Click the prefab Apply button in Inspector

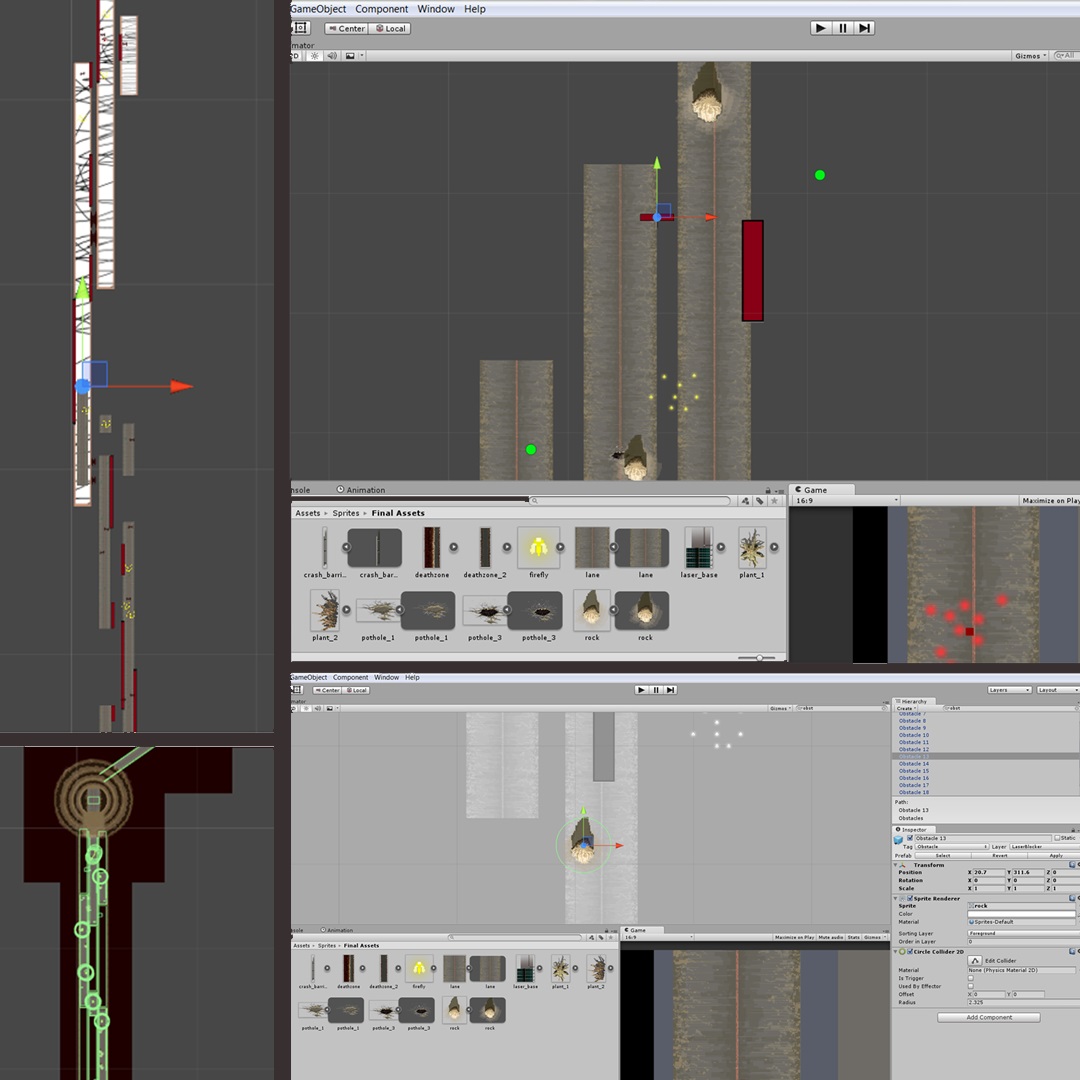[1056, 856]
